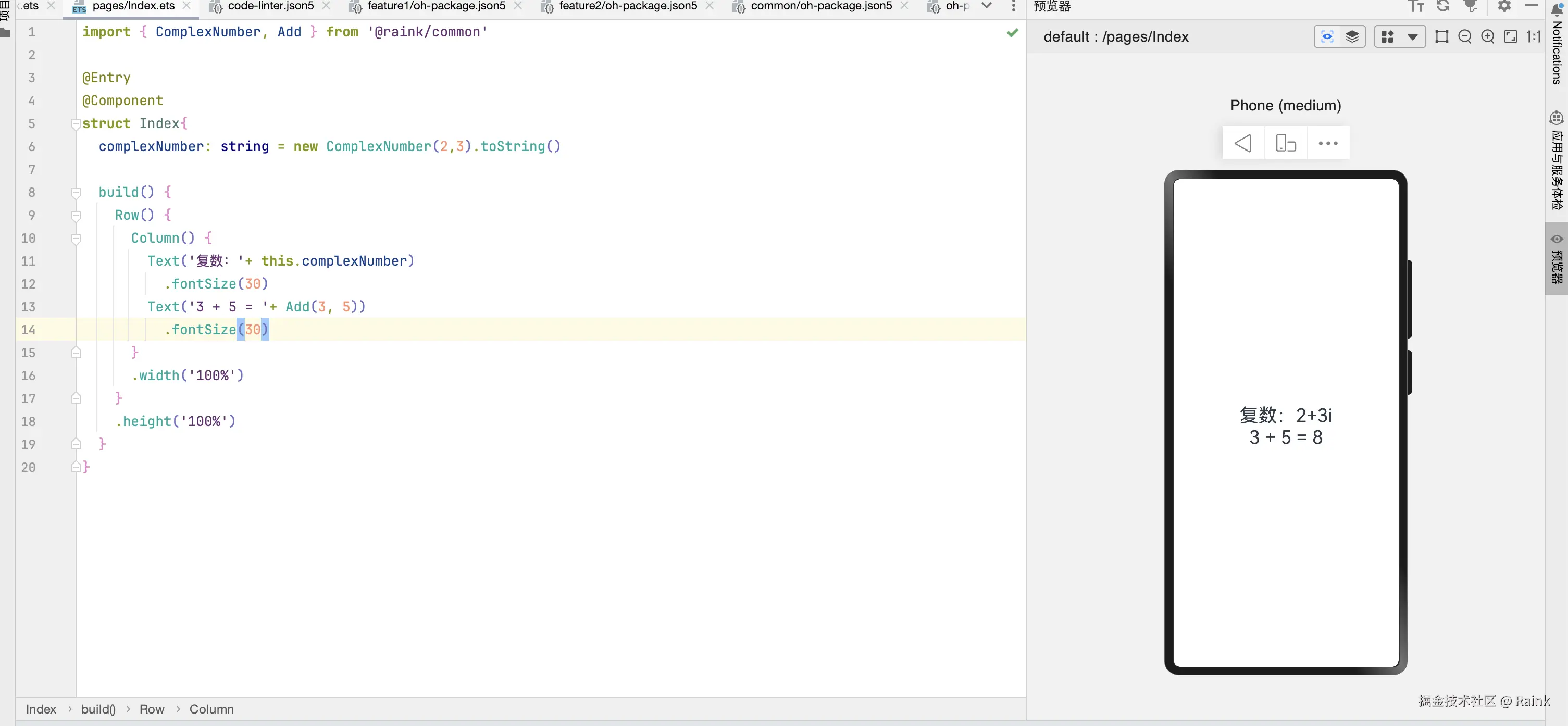The width and height of the screenshot is (1568, 726).
Task: Collapse the struct Index fold marker
Action: click(76, 124)
